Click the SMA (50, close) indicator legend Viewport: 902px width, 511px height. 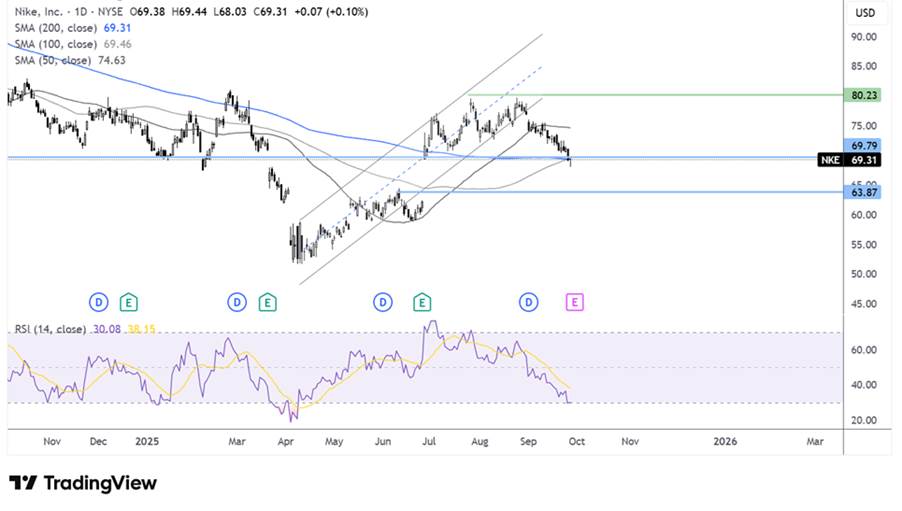coord(70,60)
